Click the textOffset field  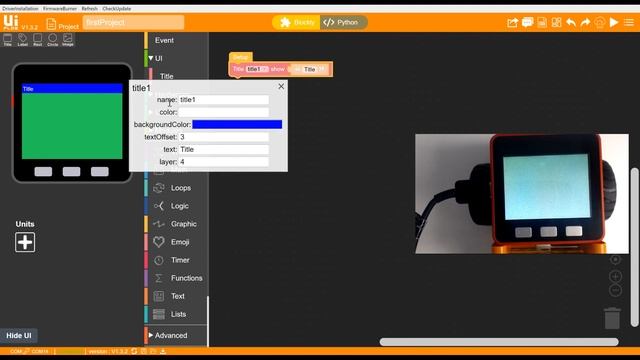pos(224,137)
